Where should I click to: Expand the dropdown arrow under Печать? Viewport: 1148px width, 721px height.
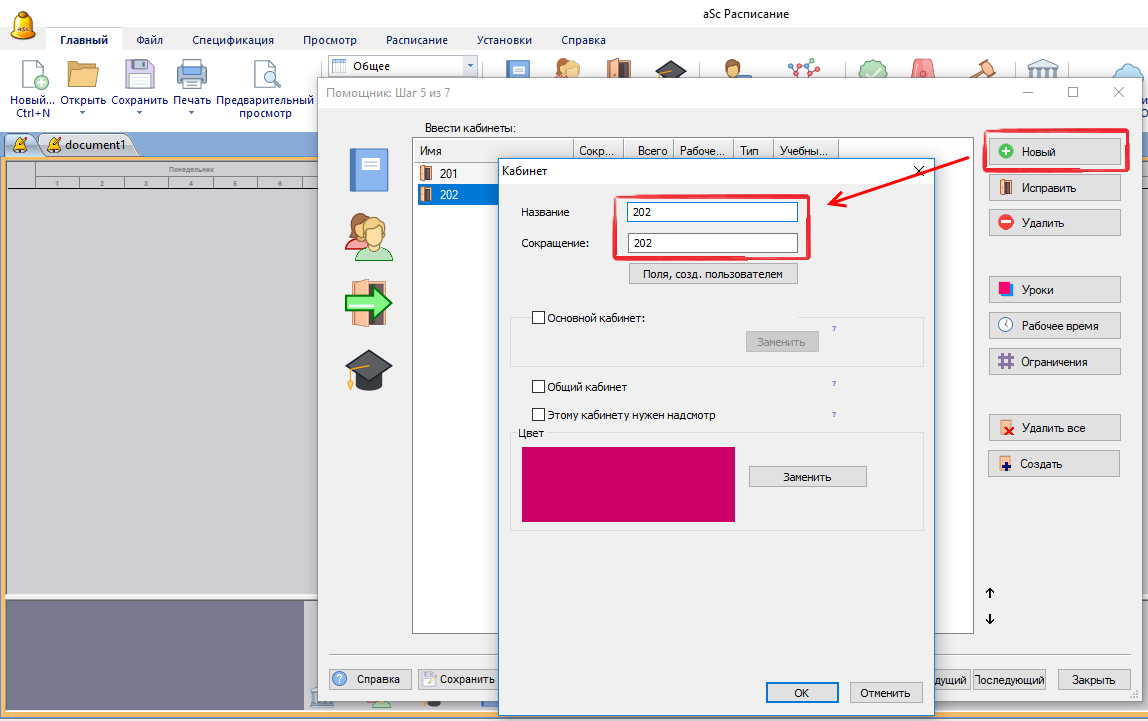191,113
